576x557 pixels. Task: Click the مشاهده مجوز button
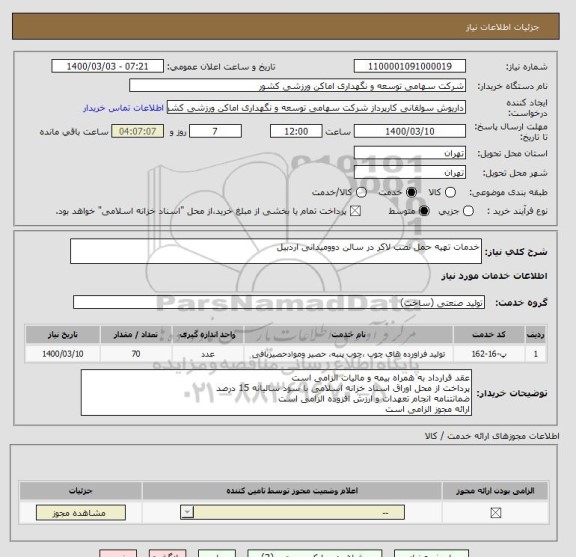[81, 513]
